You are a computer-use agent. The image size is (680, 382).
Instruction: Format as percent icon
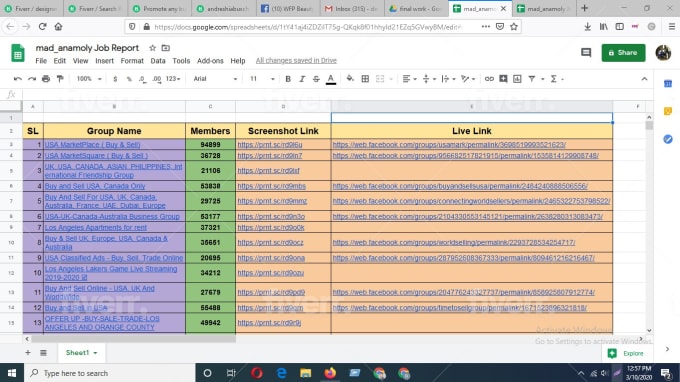point(129,79)
